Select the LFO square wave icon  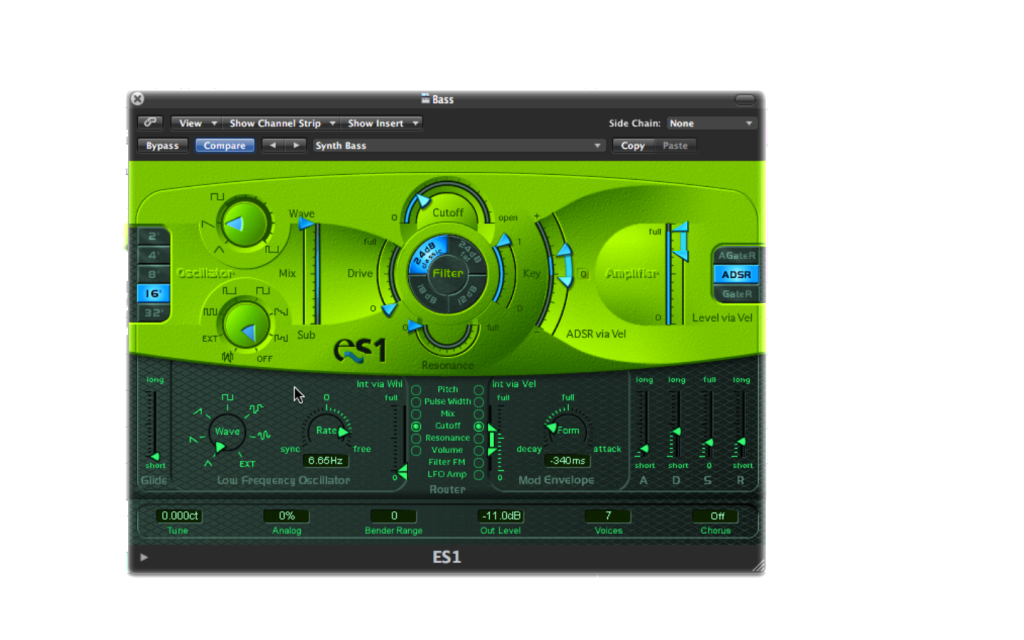(227, 397)
